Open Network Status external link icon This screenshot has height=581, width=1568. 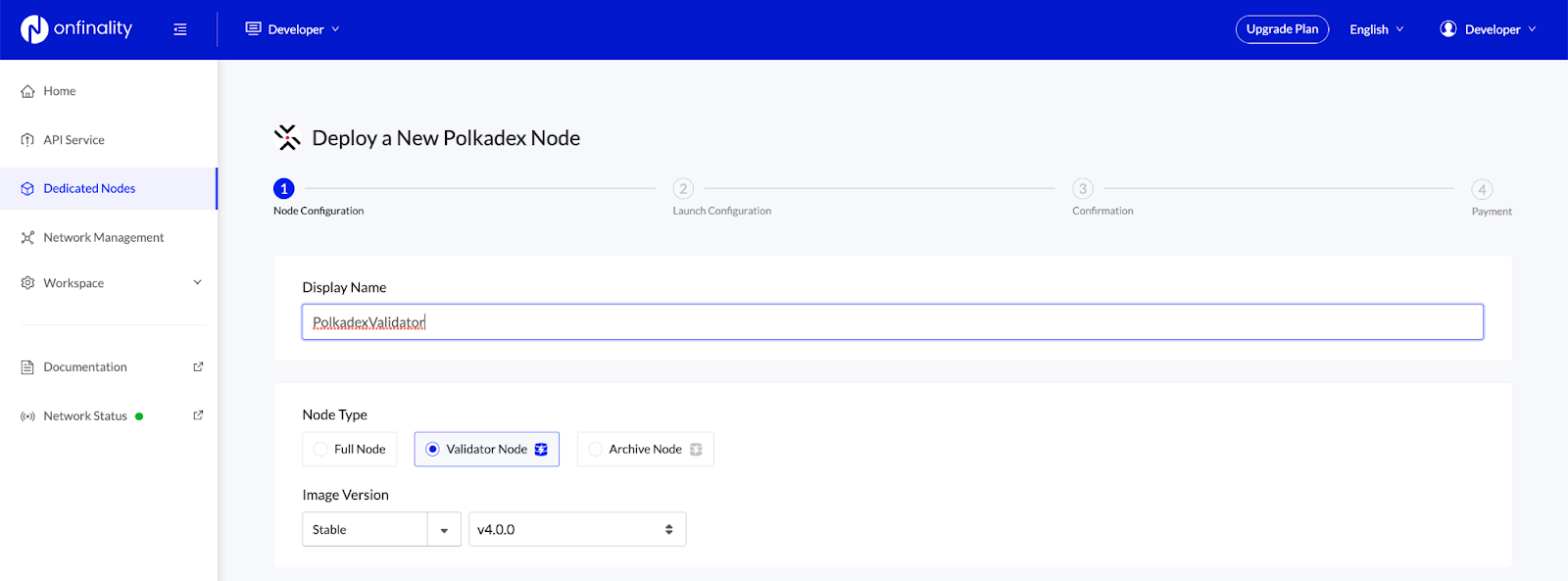[198, 415]
